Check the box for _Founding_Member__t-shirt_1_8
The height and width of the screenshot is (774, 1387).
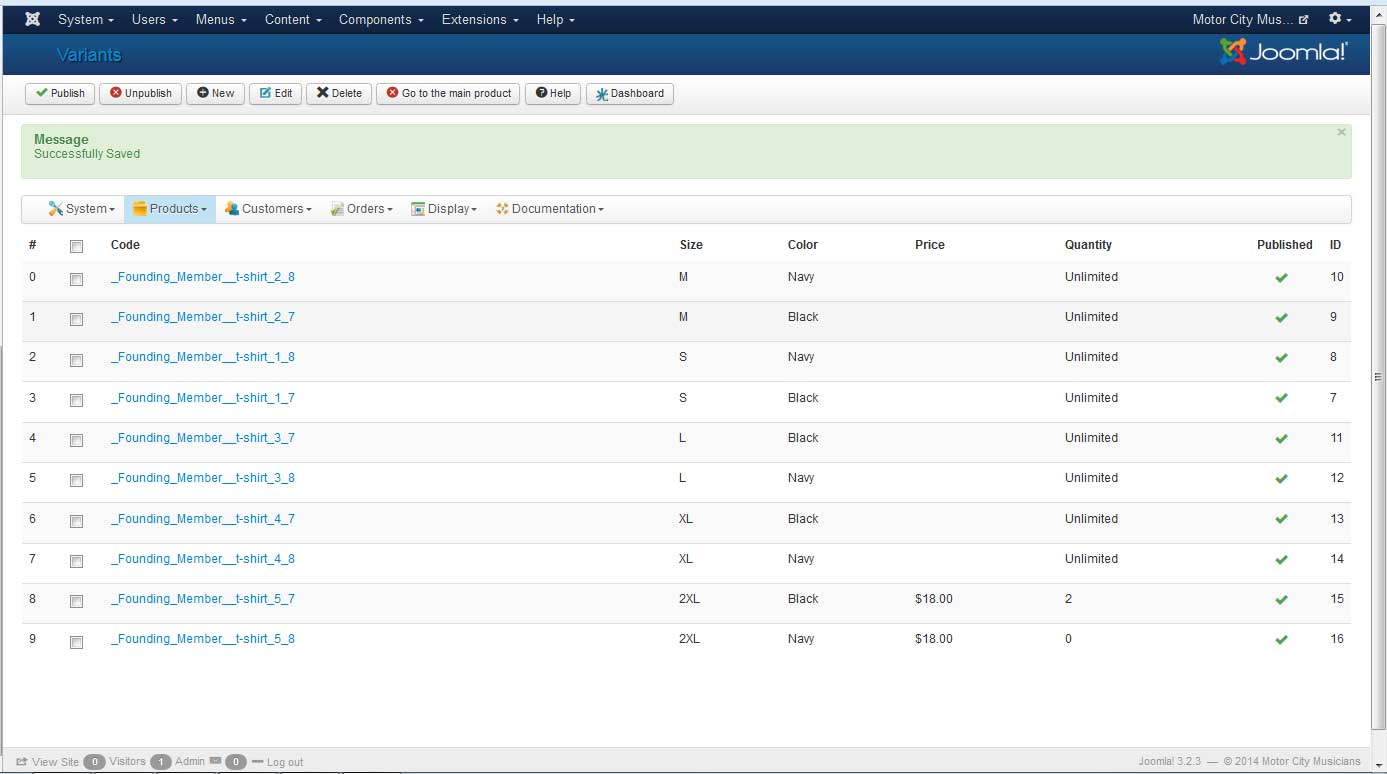point(77,360)
